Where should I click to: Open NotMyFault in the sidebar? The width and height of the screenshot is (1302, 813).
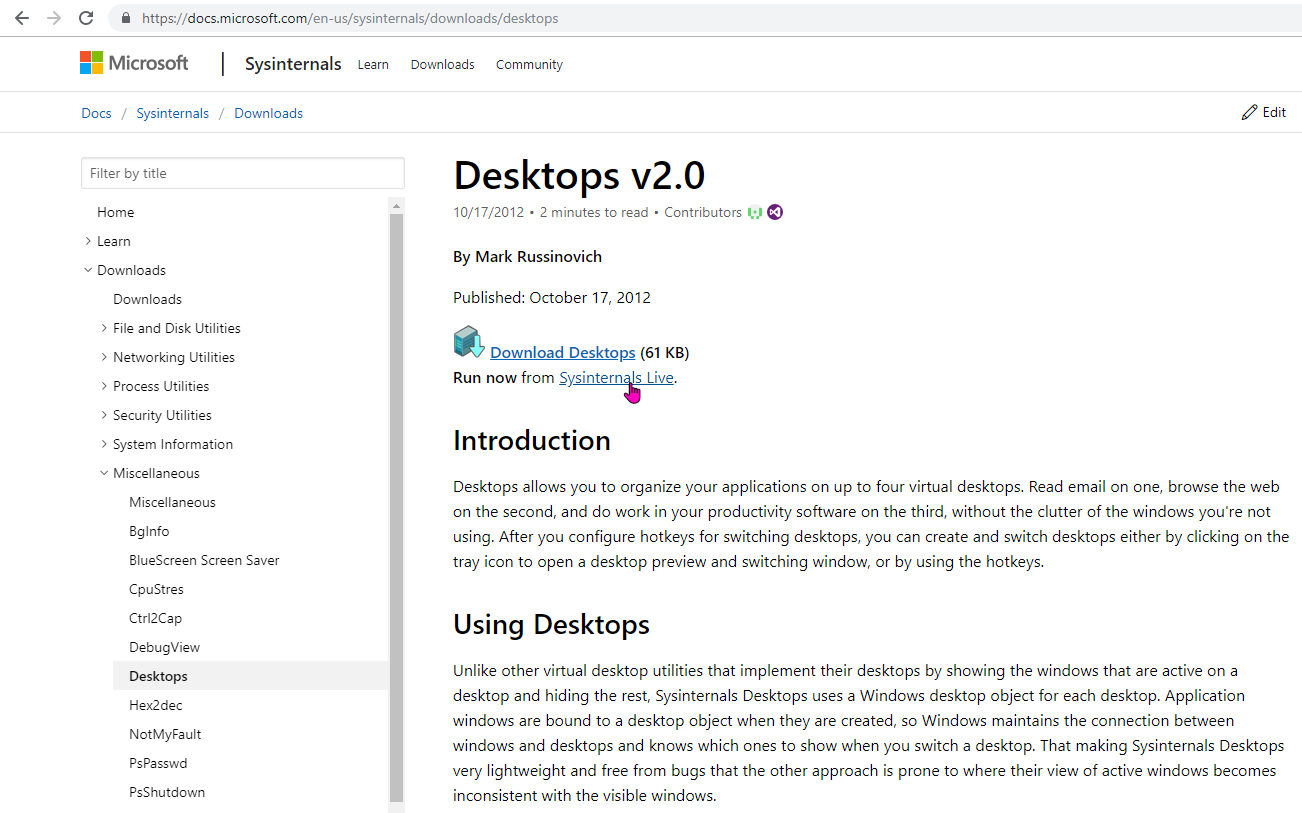tap(165, 734)
